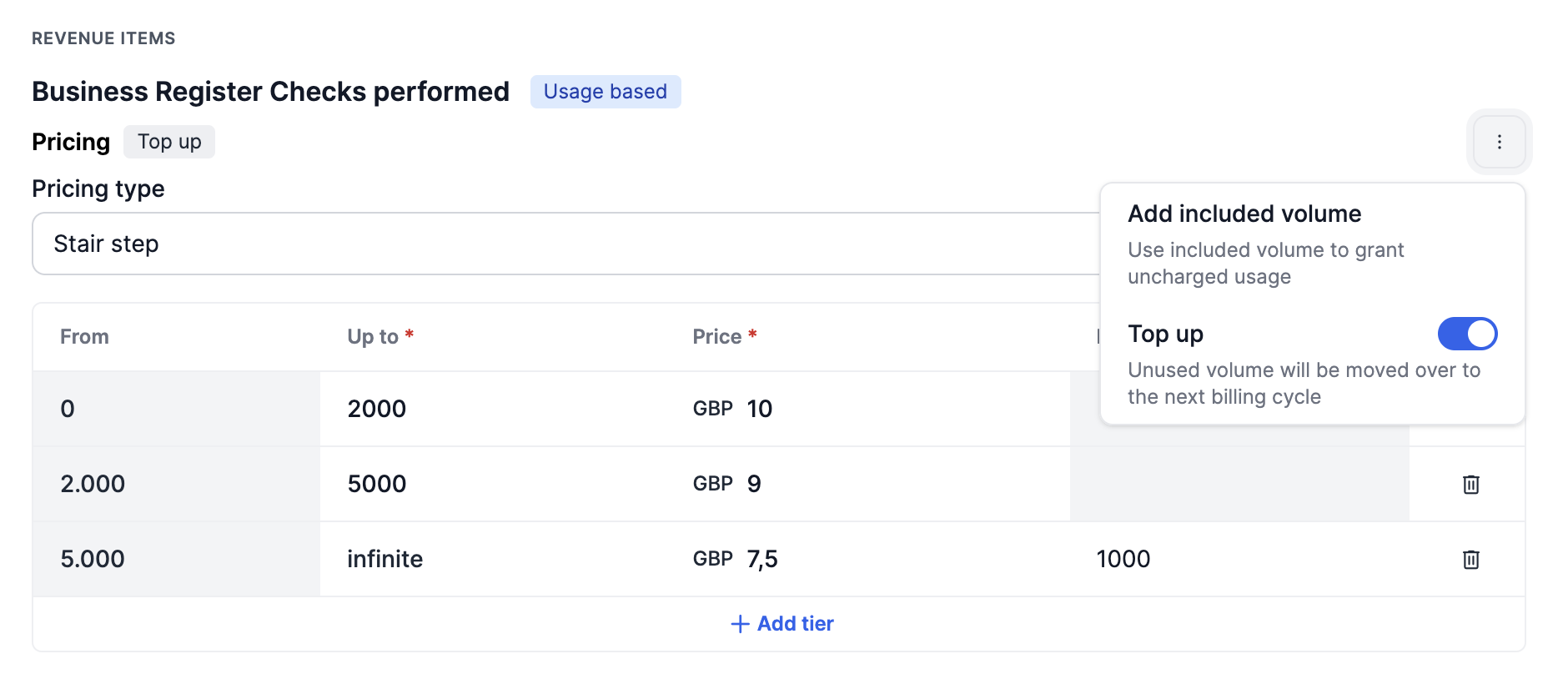Click the Top up menu entry label

tap(1165, 334)
